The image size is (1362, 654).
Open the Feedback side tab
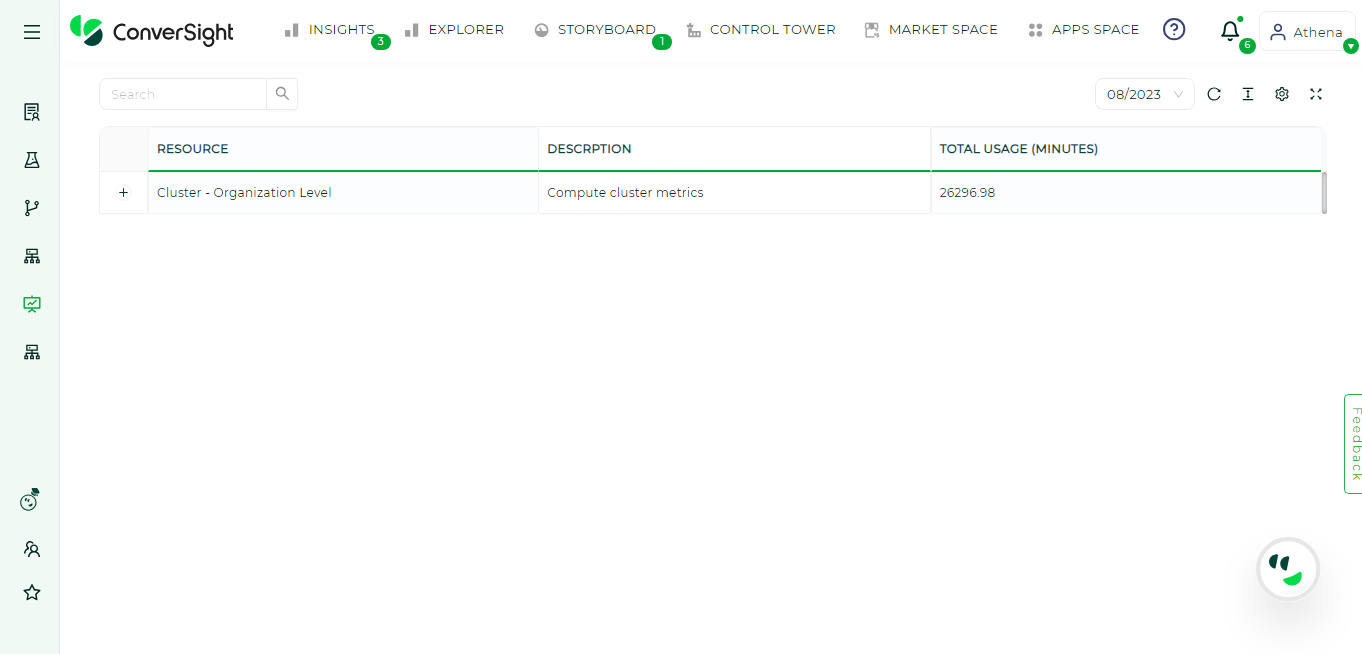click(1353, 443)
